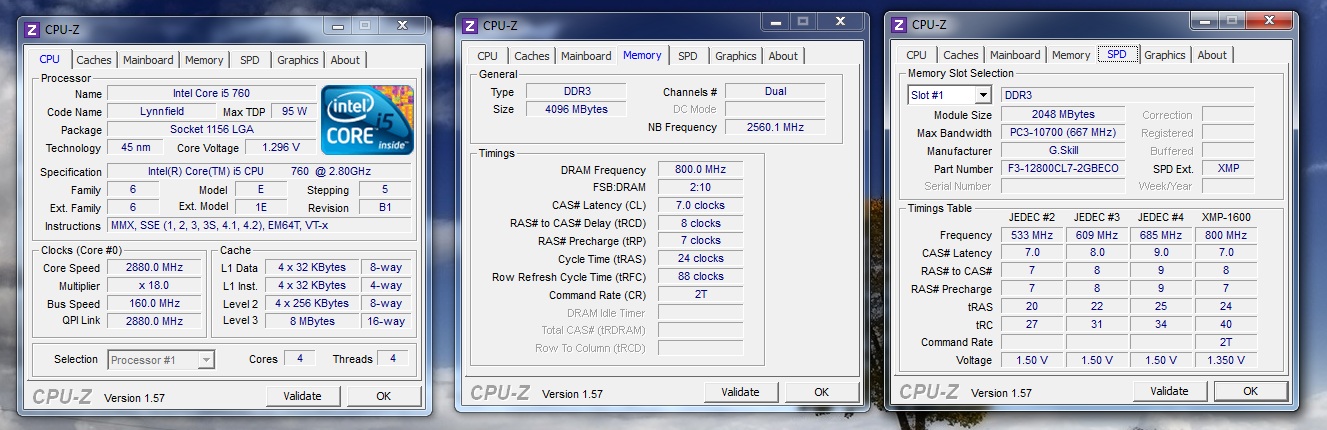Click the memory Size value '4096 MBytes'
The height and width of the screenshot is (430, 1327).
tap(576, 109)
